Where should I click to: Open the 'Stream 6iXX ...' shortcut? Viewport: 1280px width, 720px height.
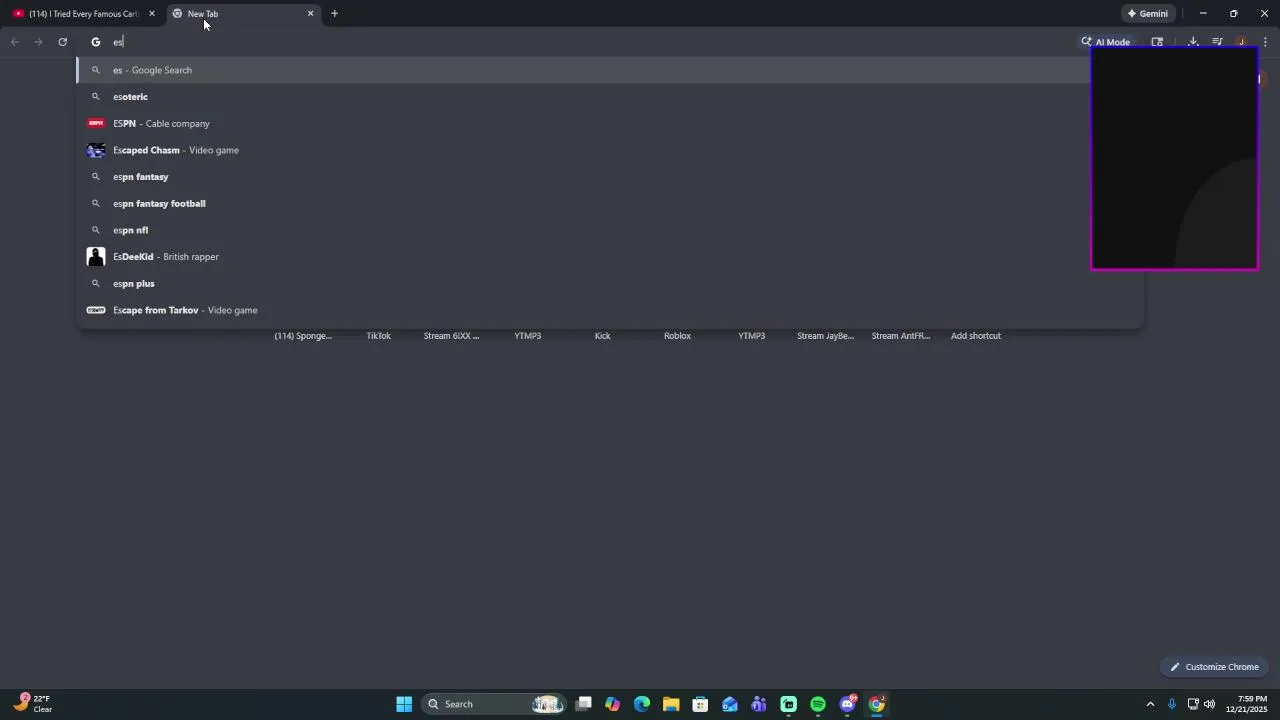(x=452, y=336)
